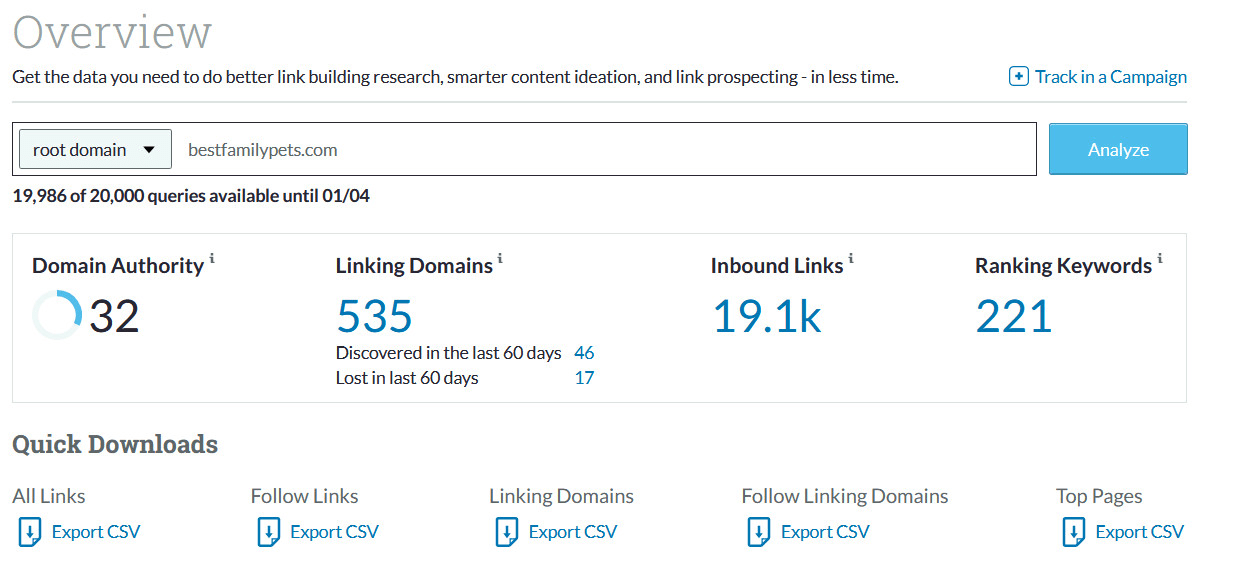Click the download icon under Follow Links

tap(268, 532)
